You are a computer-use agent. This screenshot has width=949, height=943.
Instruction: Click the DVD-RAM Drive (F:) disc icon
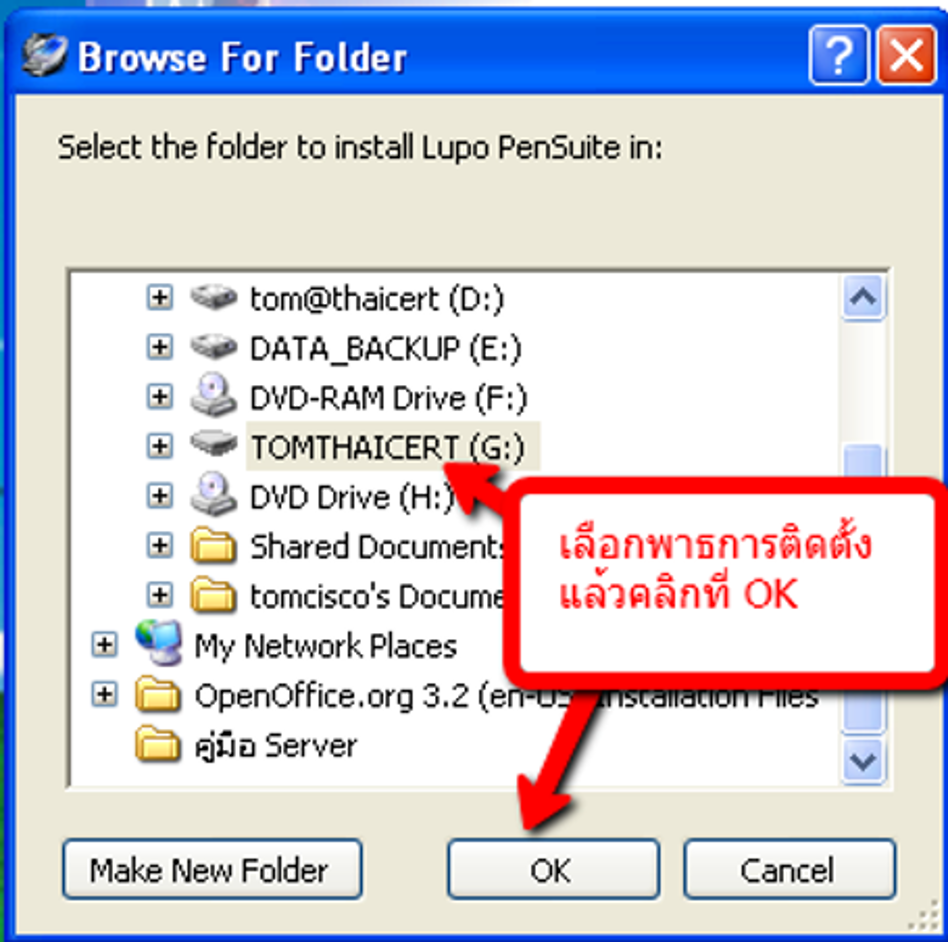pyautogui.click(x=213, y=395)
